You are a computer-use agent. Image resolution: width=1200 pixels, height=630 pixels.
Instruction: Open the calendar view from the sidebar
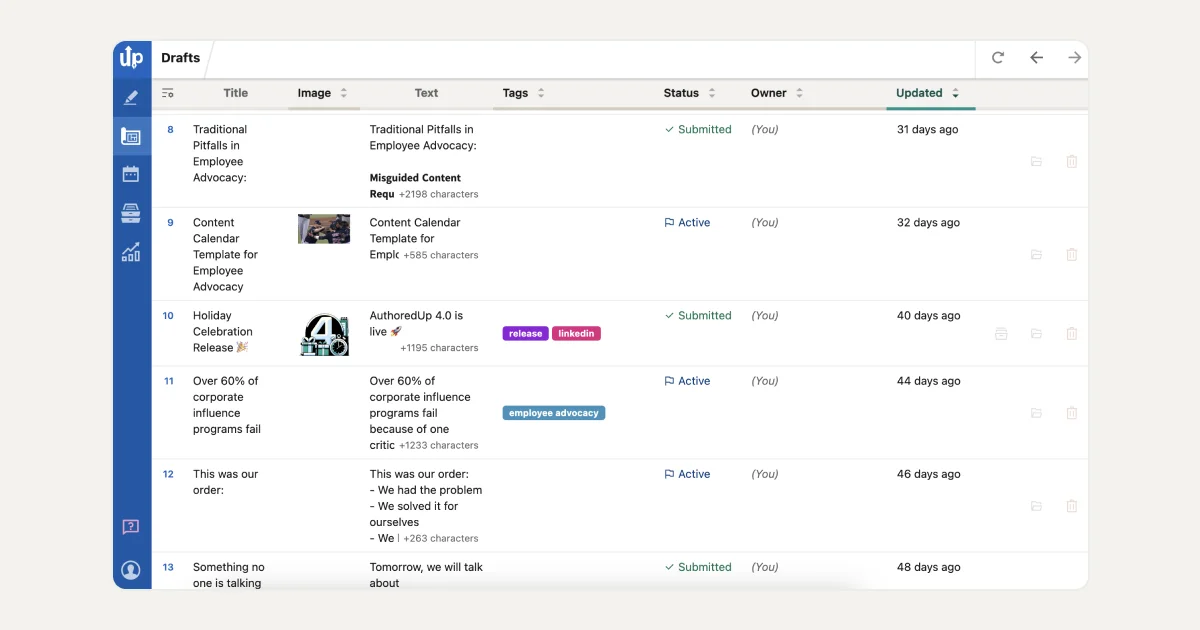pyautogui.click(x=131, y=173)
